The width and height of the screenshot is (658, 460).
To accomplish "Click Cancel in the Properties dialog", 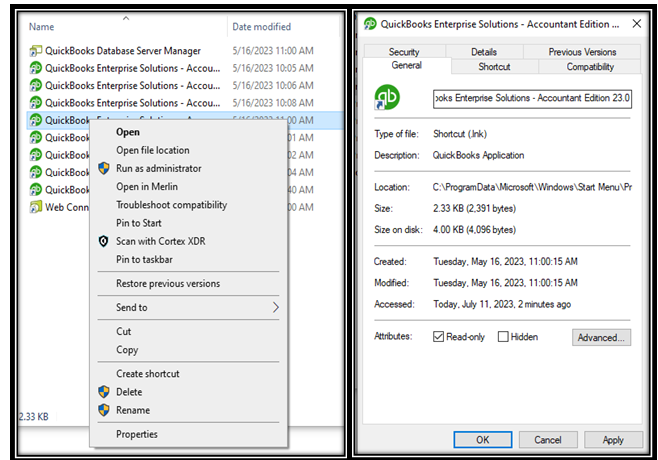I will click(x=548, y=440).
